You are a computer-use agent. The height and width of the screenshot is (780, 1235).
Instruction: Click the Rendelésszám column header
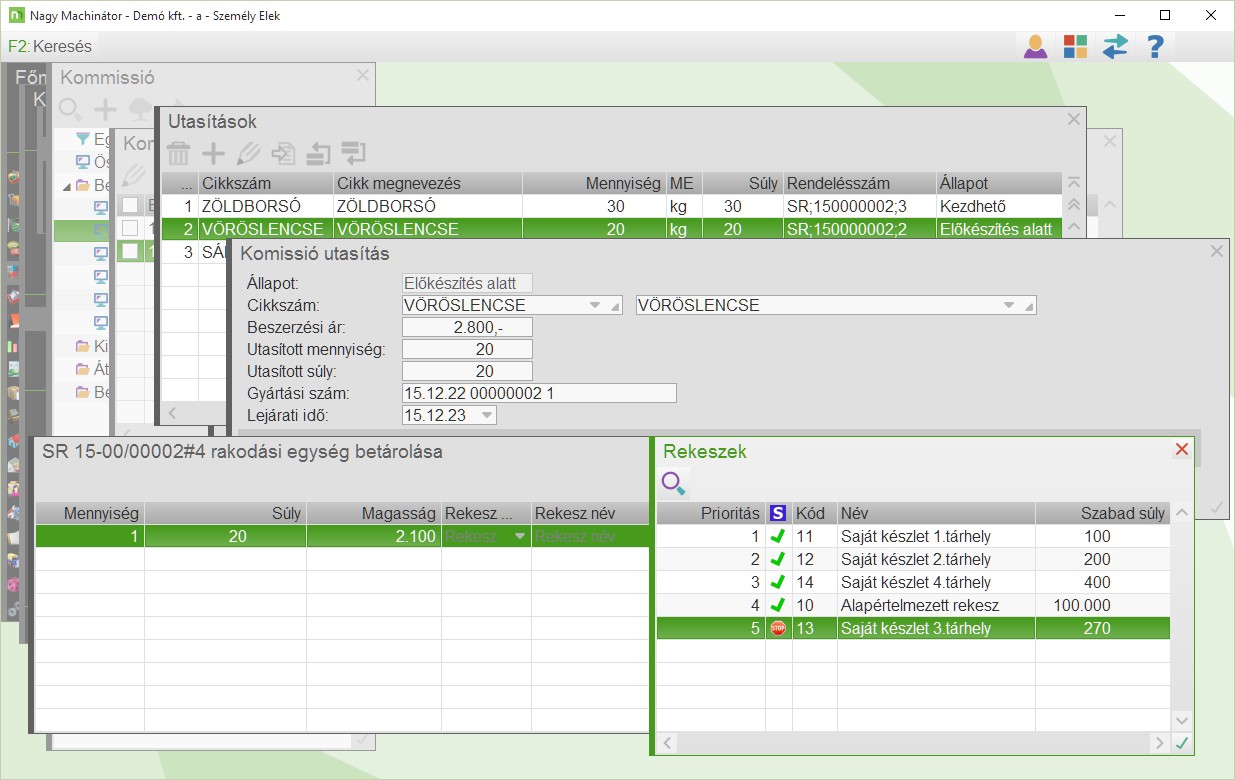tap(859, 183)
